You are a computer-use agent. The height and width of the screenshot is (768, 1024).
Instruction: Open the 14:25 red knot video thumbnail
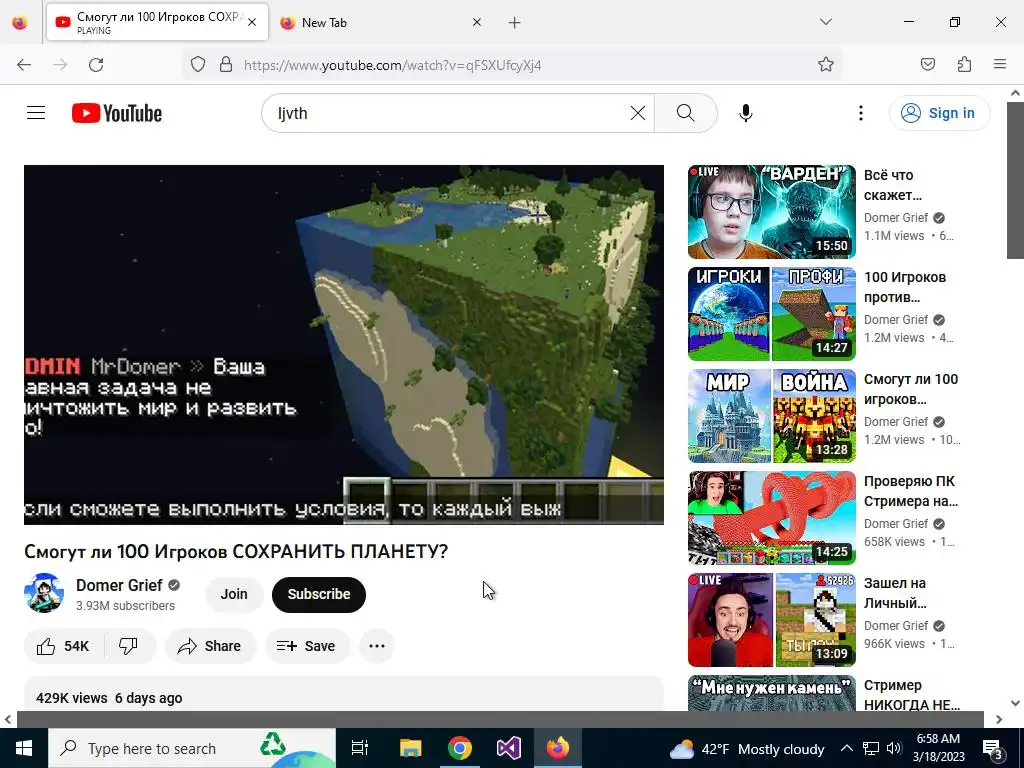771,517
